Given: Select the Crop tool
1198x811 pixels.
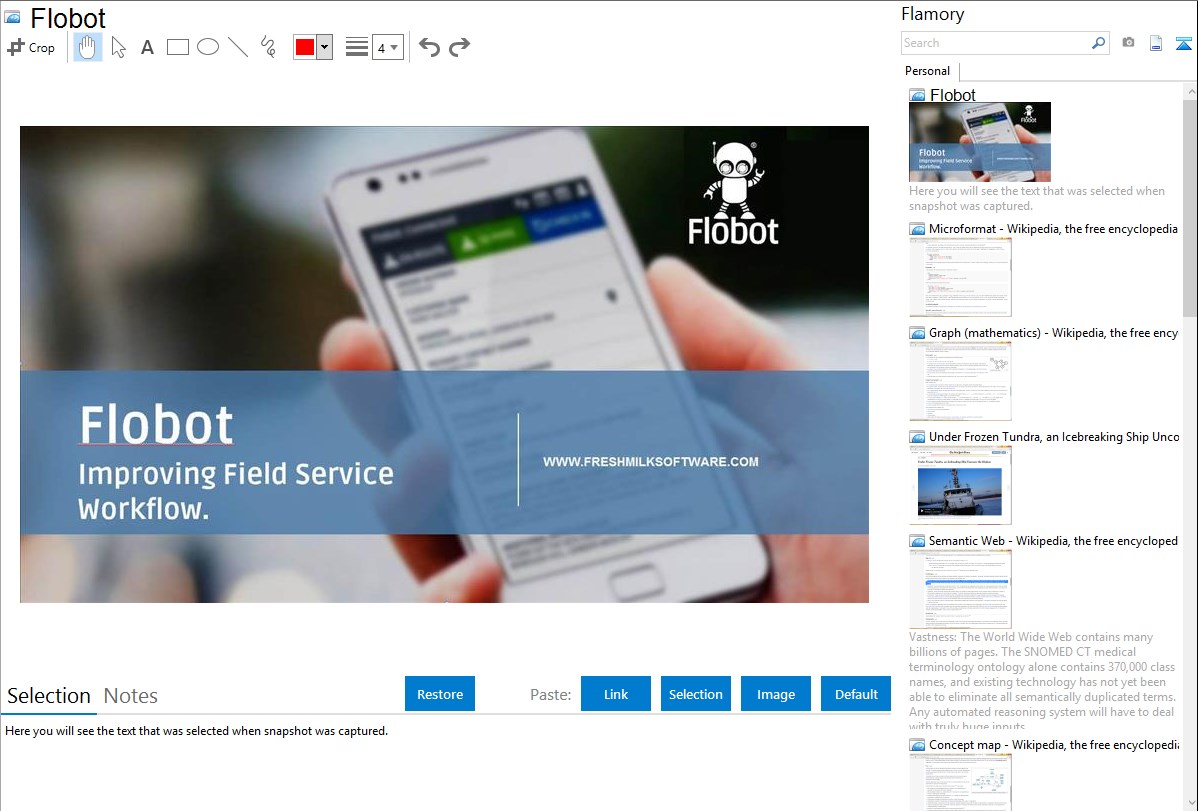Looking at the screenshot, I should pos(31,47).
